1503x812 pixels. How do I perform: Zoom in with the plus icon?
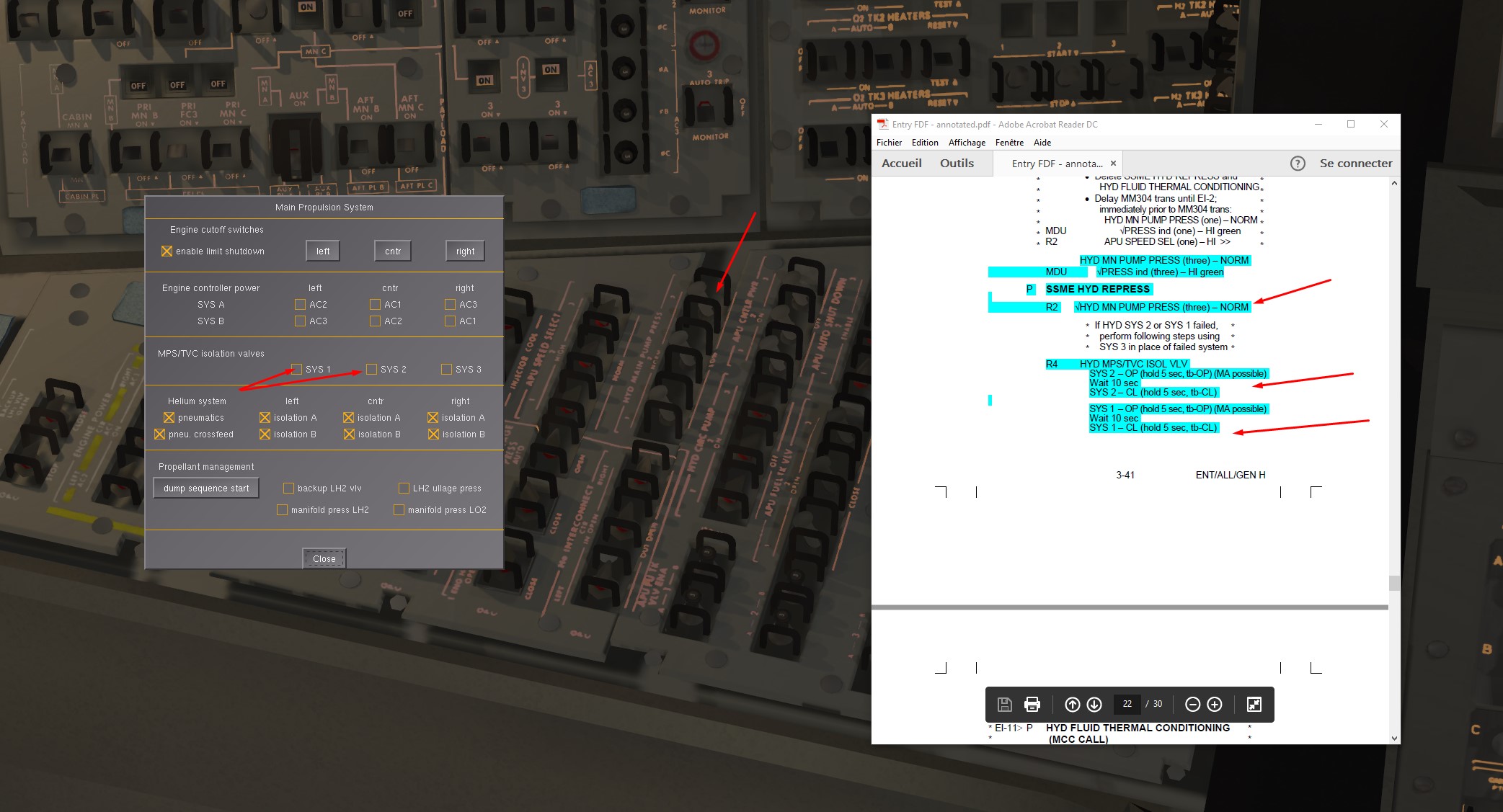tap(1215, 704)
